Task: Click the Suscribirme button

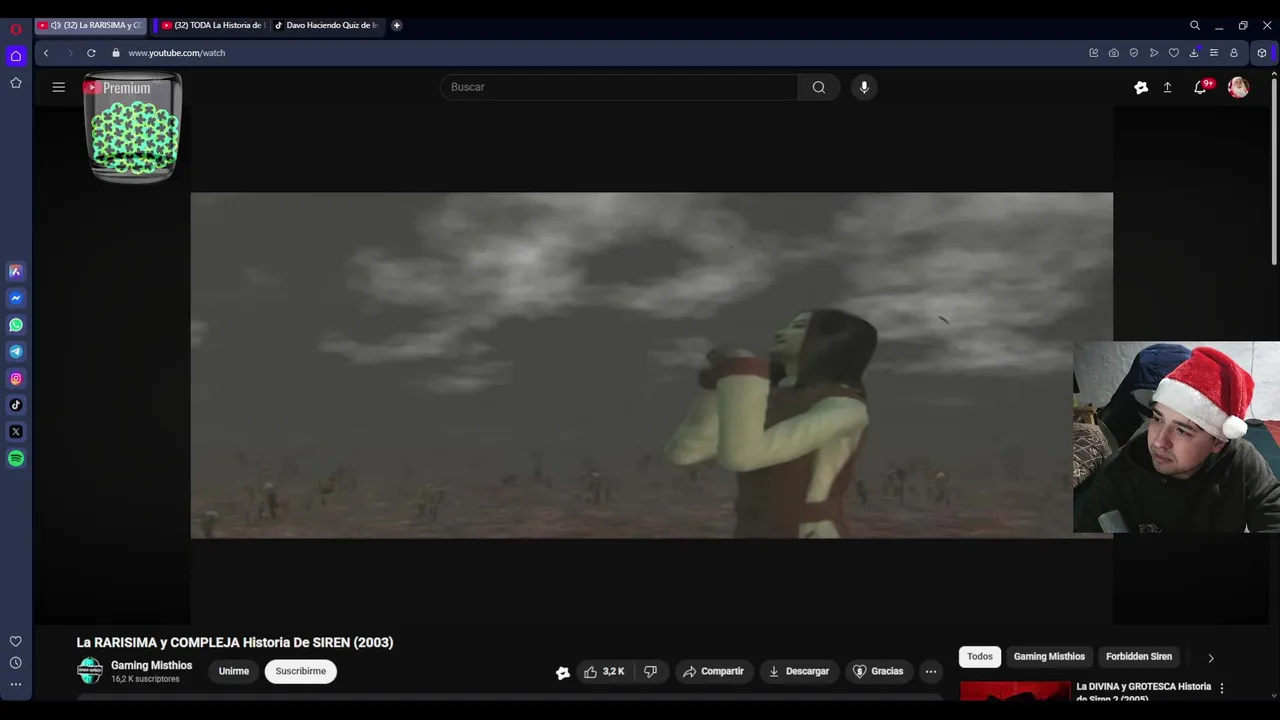Action: click(301, 672)
